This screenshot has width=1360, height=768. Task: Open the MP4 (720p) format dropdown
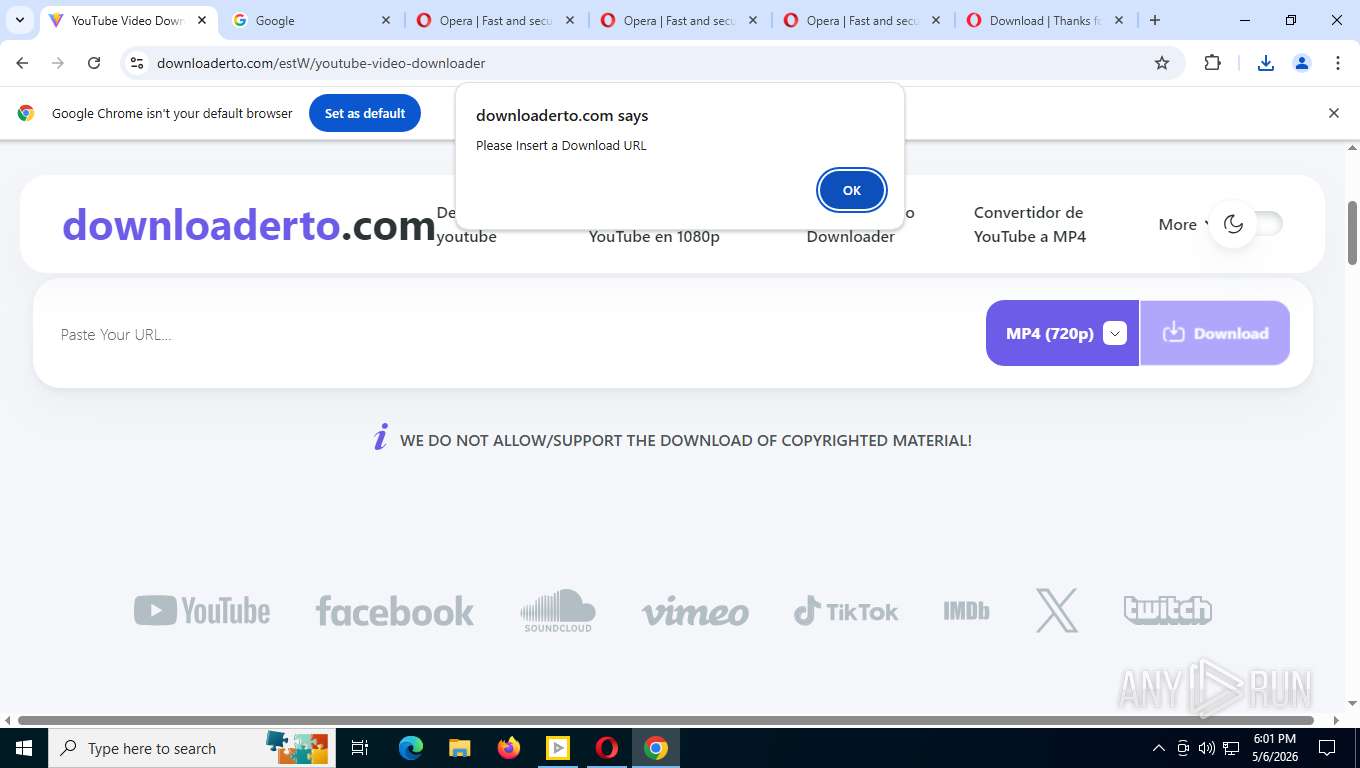(x=1062, y=333)
